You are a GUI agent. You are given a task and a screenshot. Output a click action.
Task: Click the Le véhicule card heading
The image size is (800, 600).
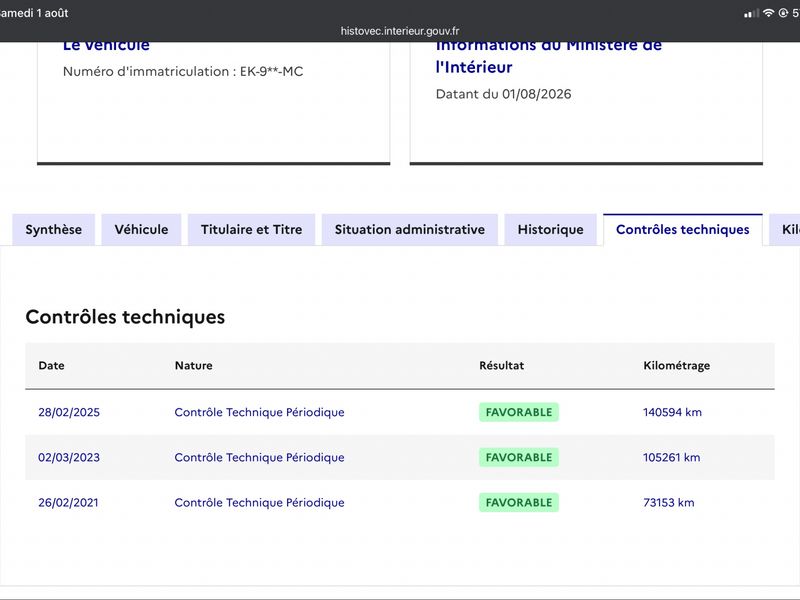(106, 46)
